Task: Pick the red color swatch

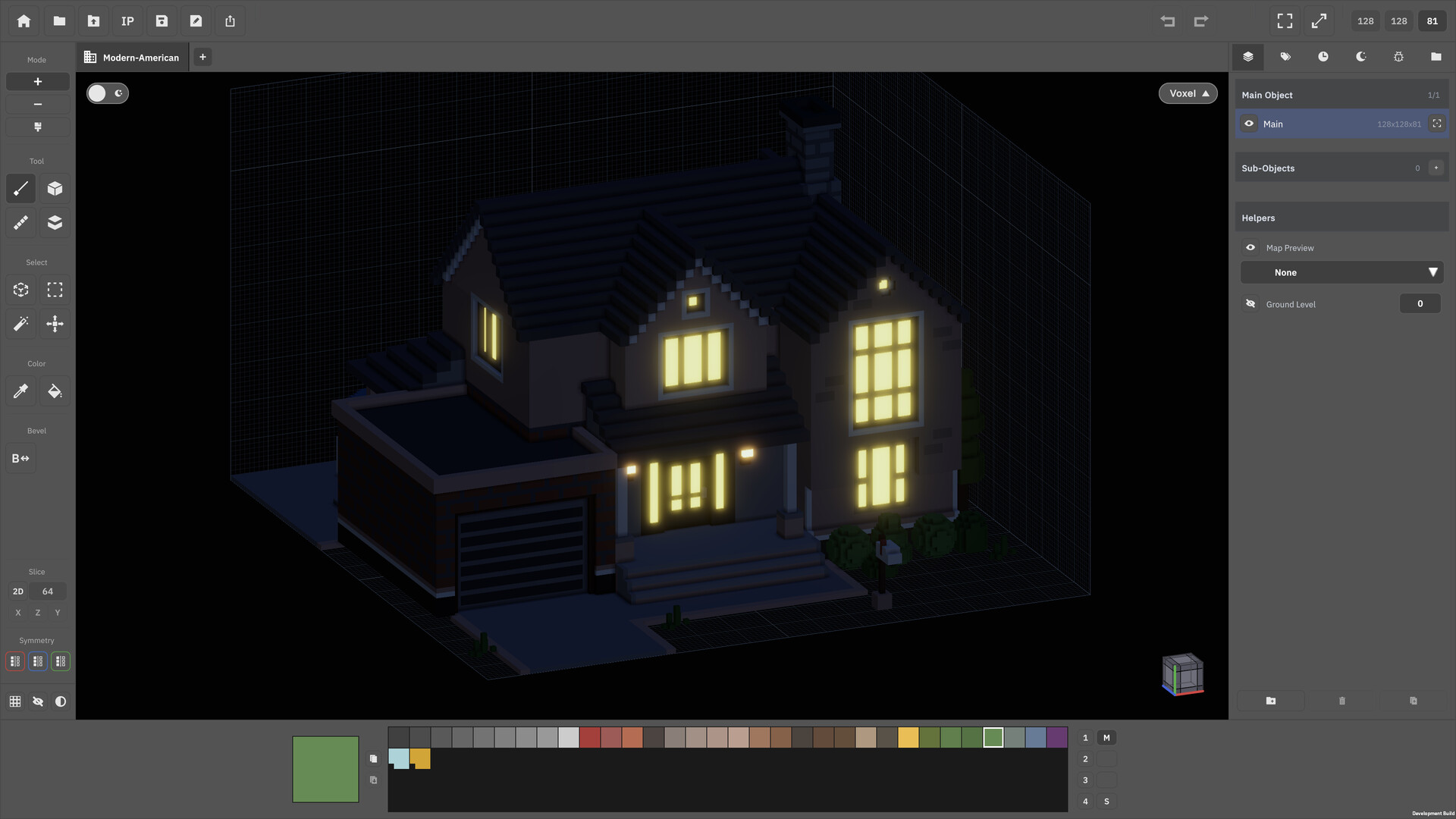Action: point(590,738)
